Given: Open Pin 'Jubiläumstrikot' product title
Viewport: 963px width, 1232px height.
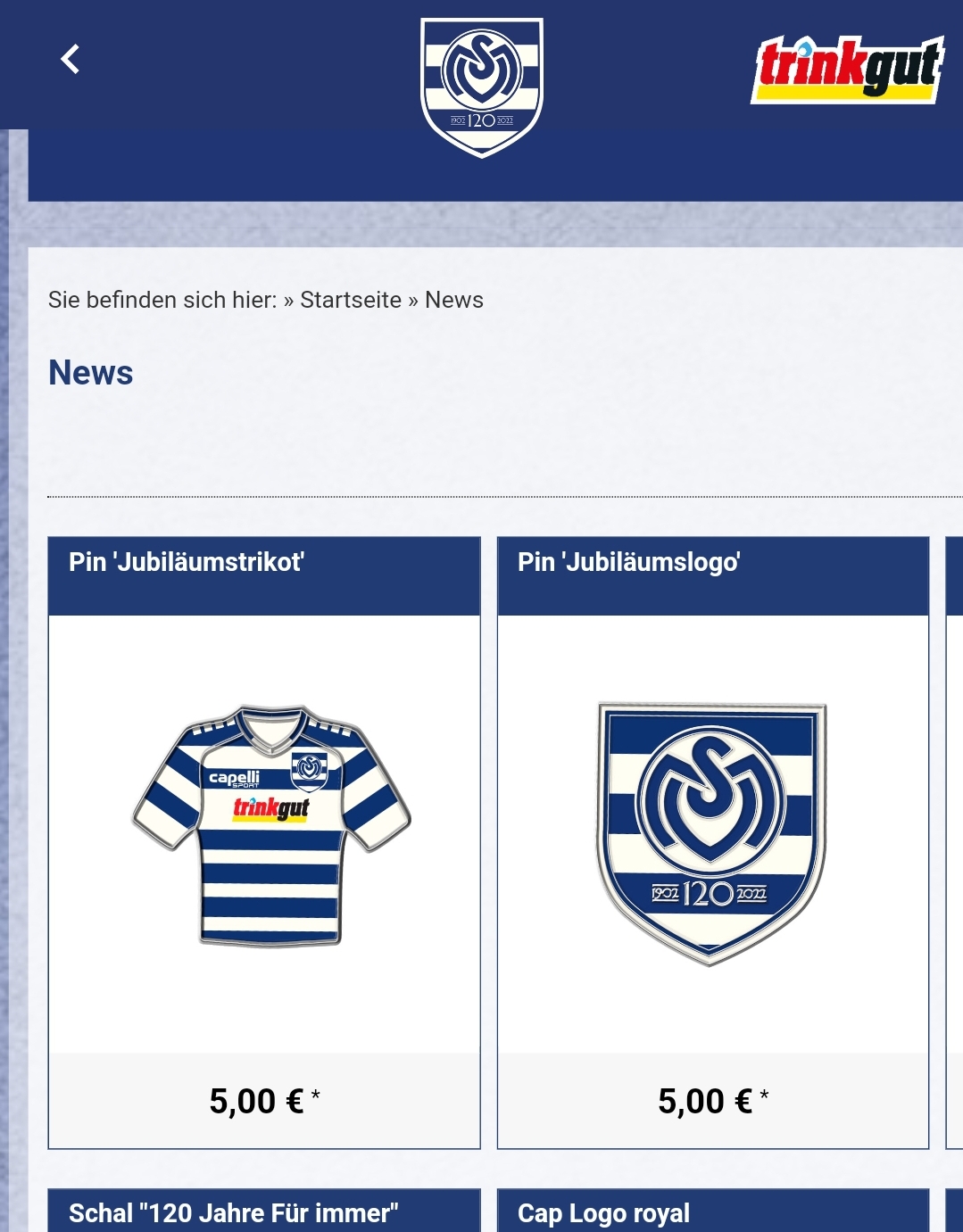Looking at the screenshot, I should click(x=187, y=562).
